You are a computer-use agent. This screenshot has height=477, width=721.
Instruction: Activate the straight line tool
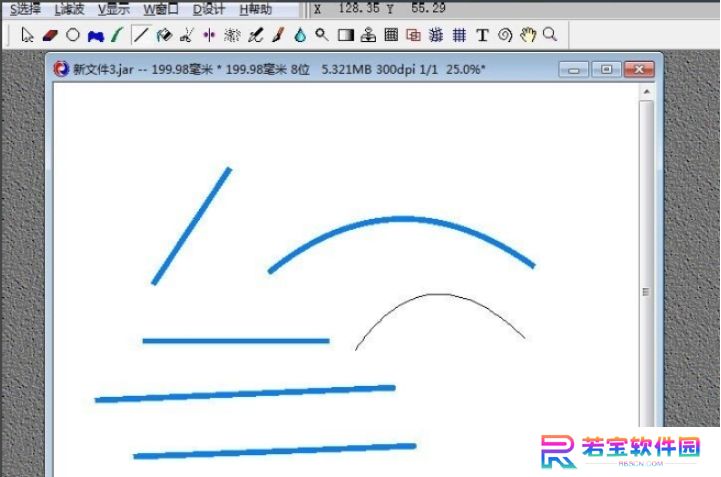point(141,35)
